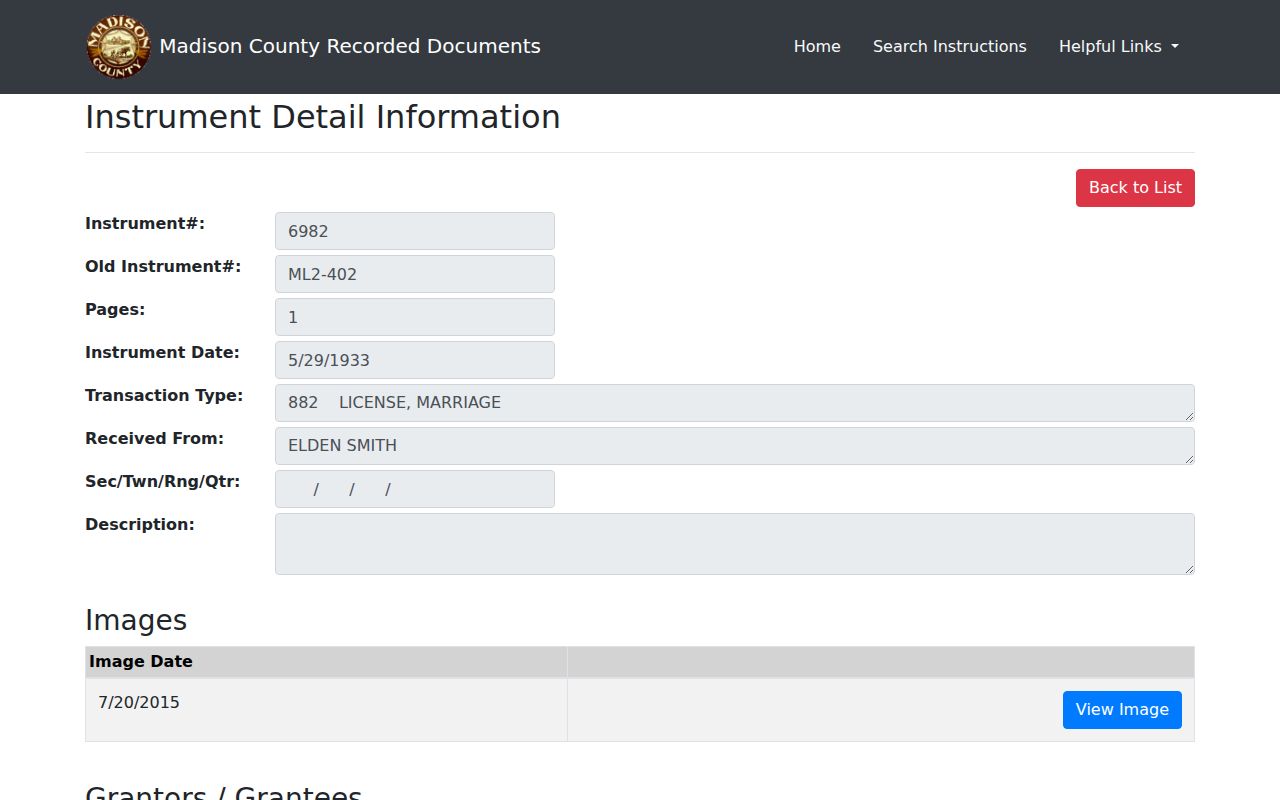Click the Received From label

tap(154, 439)
